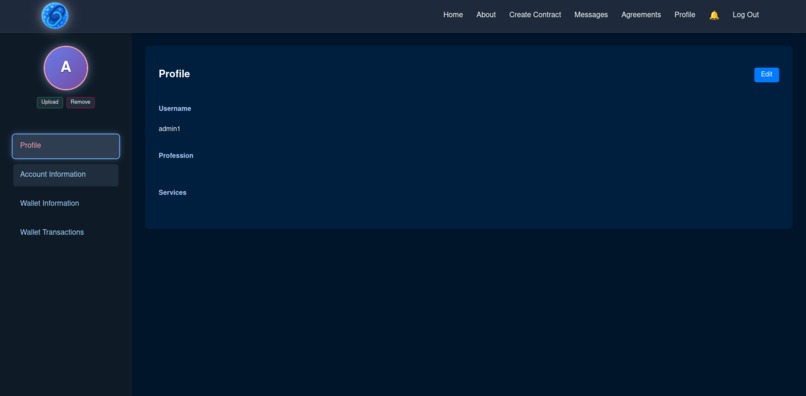Go to the Home page
The image size is (806, 396).
click(x=453, y=15)
